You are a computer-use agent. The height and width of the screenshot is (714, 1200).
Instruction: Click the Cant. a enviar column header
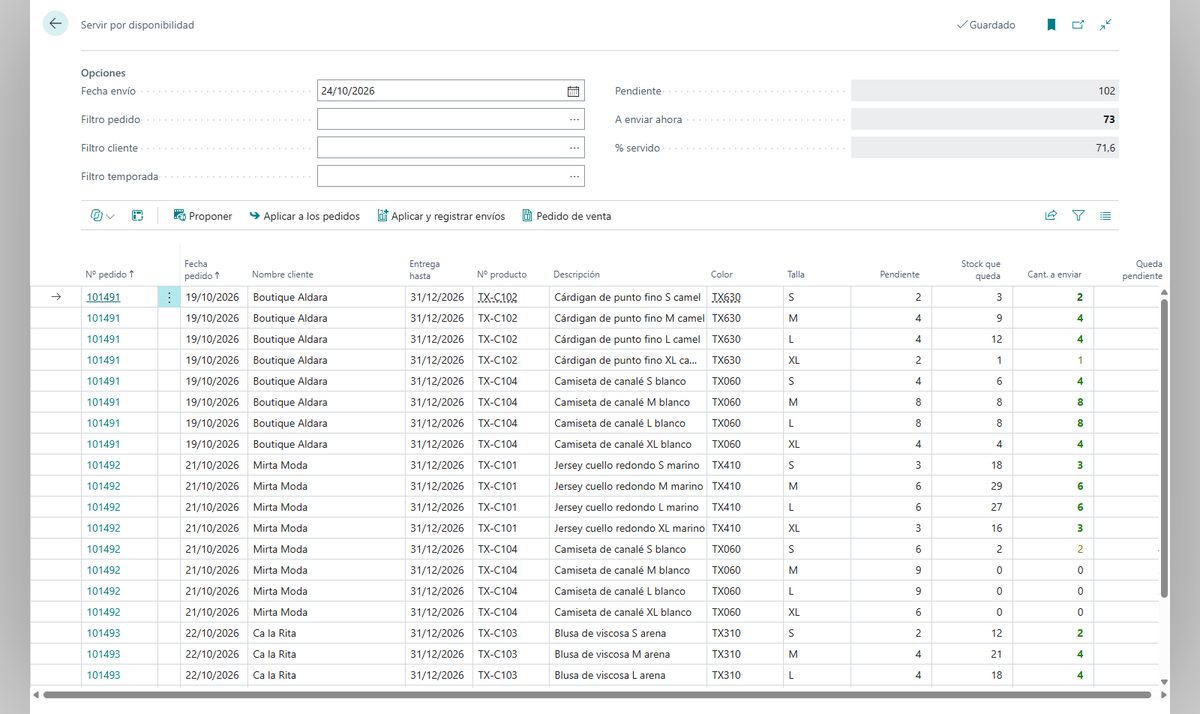(x=1055, y=274)
